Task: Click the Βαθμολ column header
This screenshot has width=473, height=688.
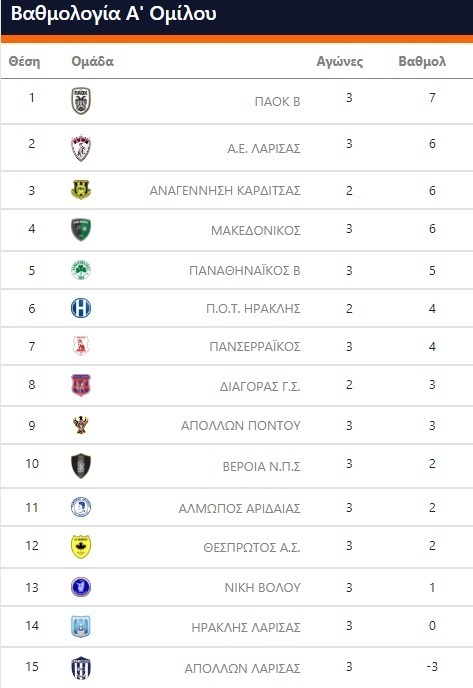Action: [x=422, y=61]
